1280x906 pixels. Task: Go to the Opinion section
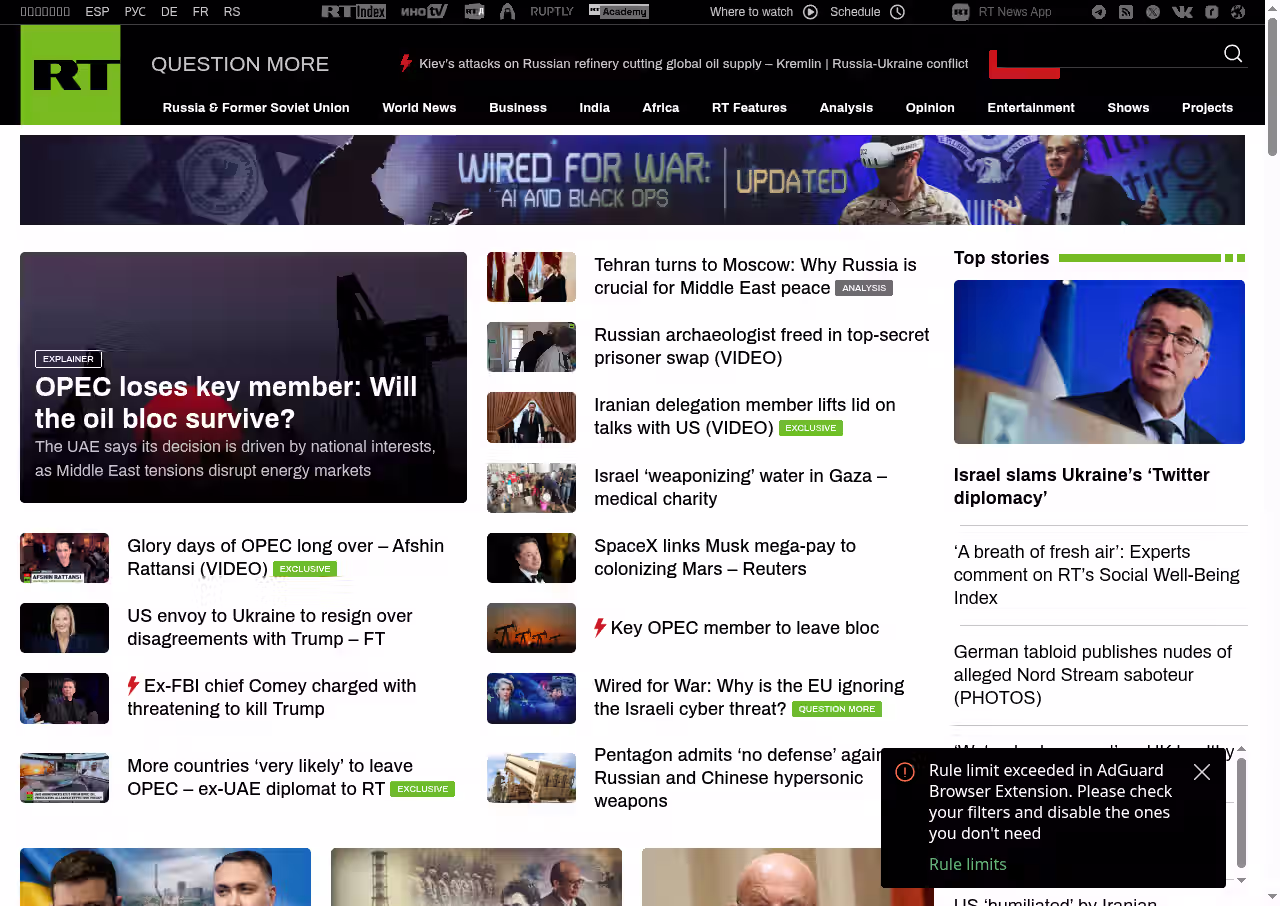click(929, 108)
